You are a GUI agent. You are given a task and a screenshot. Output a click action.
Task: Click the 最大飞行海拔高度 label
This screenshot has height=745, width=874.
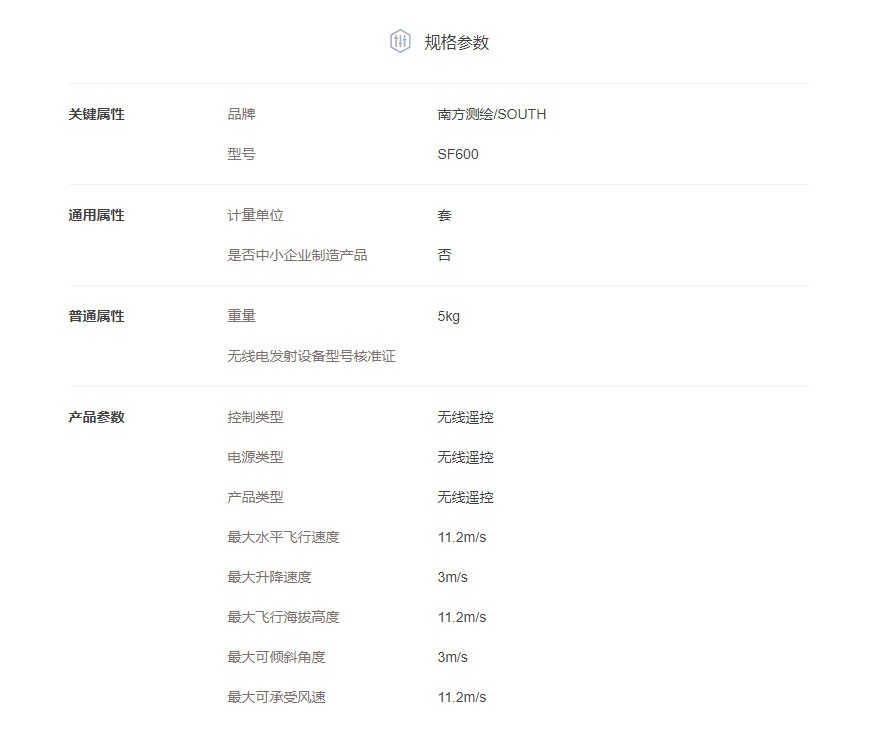[x=283, y=617]
